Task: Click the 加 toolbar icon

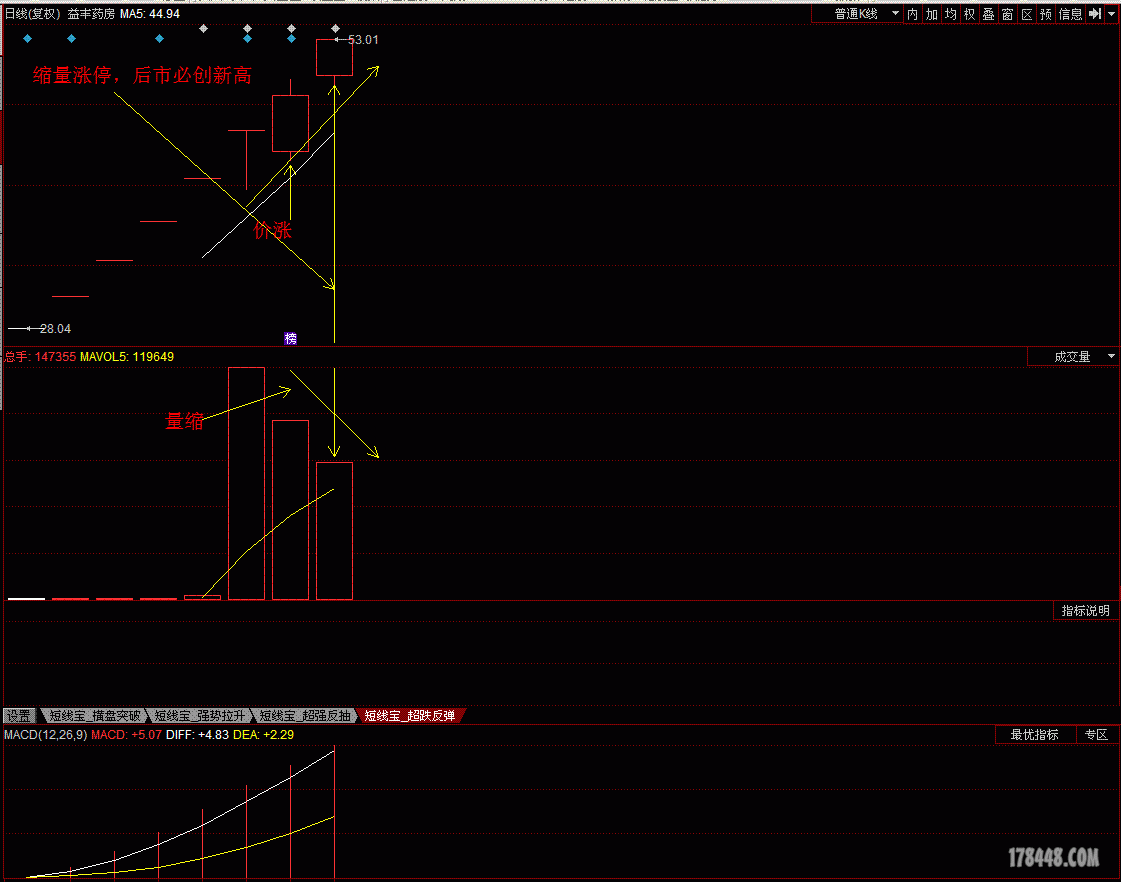Action: (x=931, y=14)
